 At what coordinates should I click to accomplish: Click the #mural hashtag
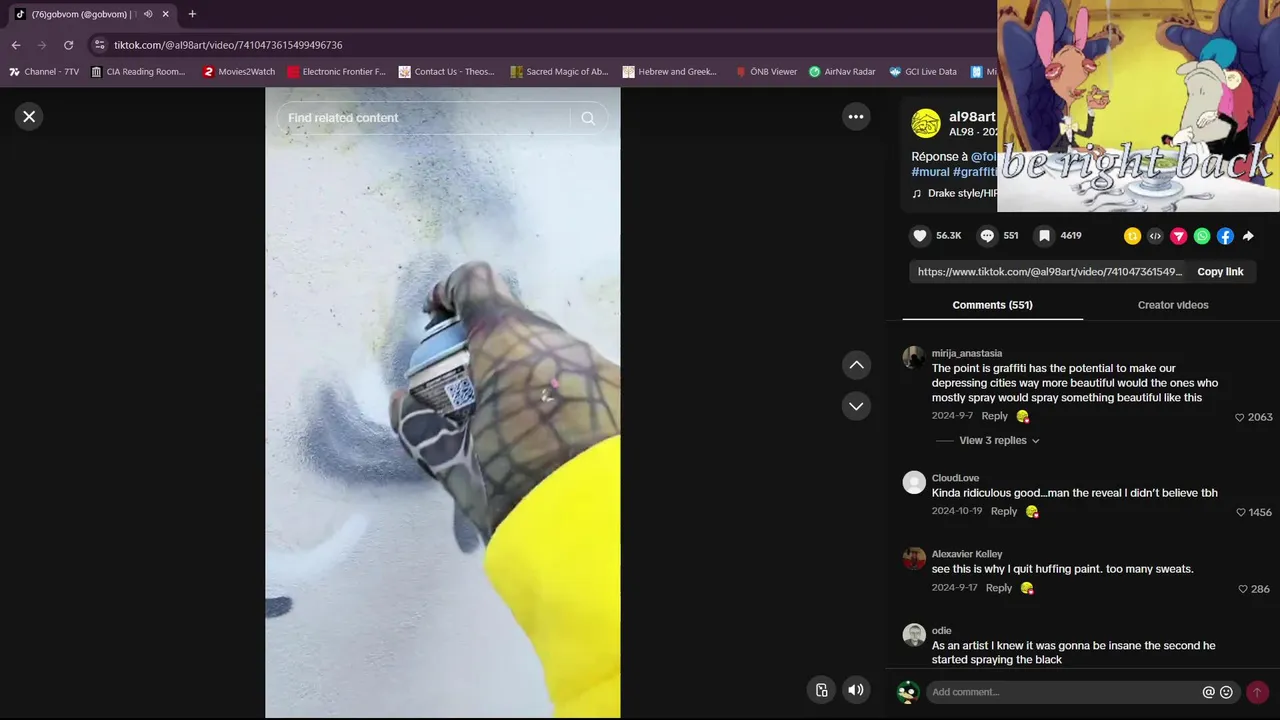[x=930, y=172]
